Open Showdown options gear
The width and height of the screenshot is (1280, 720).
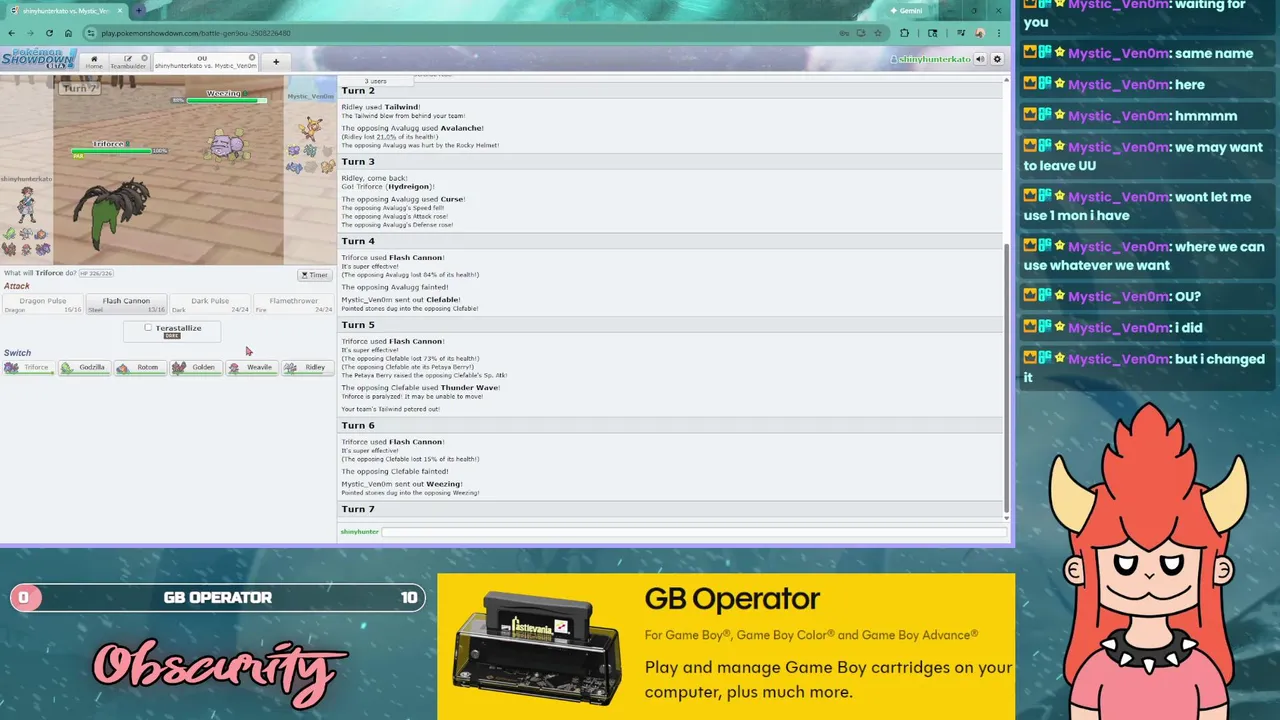pyautogui.click(x=997, y=59)
